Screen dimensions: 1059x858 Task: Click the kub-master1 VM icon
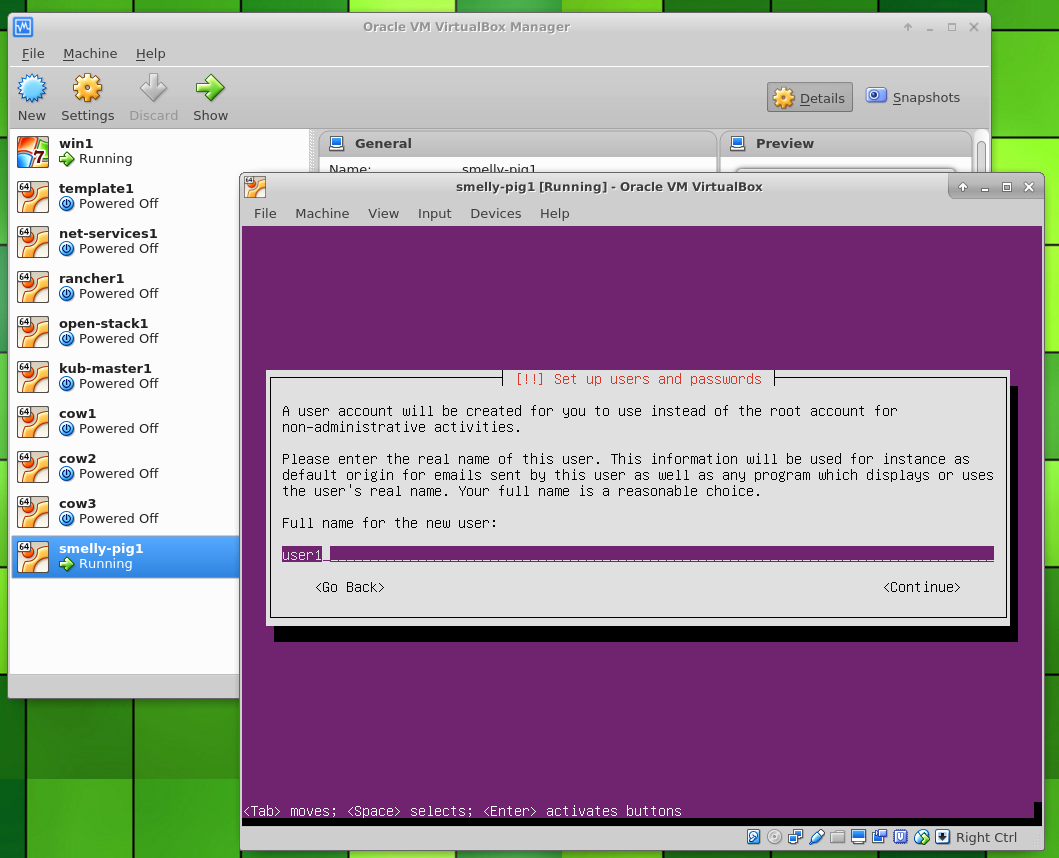coord(33,376)
